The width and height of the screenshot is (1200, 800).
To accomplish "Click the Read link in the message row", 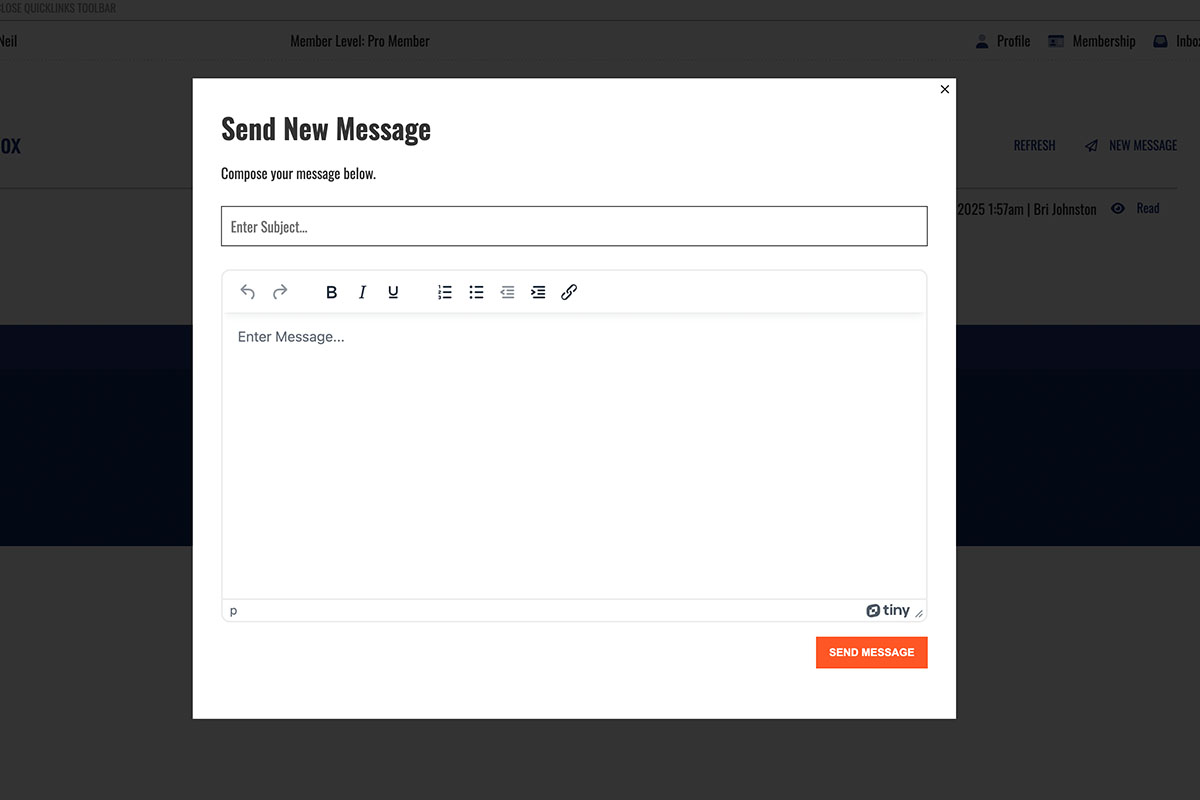I will coord(1148,208).
